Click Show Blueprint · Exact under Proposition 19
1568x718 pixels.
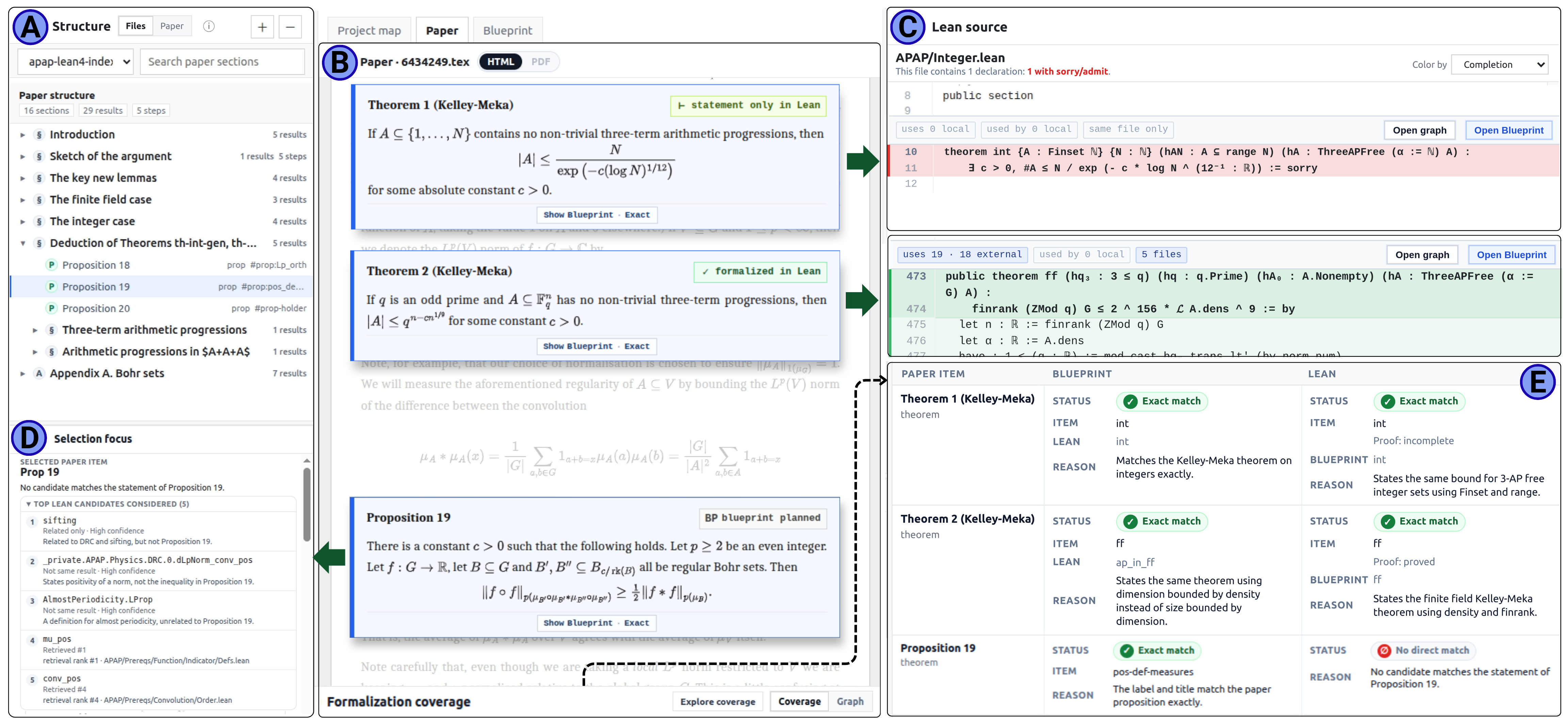click(596, 622)
